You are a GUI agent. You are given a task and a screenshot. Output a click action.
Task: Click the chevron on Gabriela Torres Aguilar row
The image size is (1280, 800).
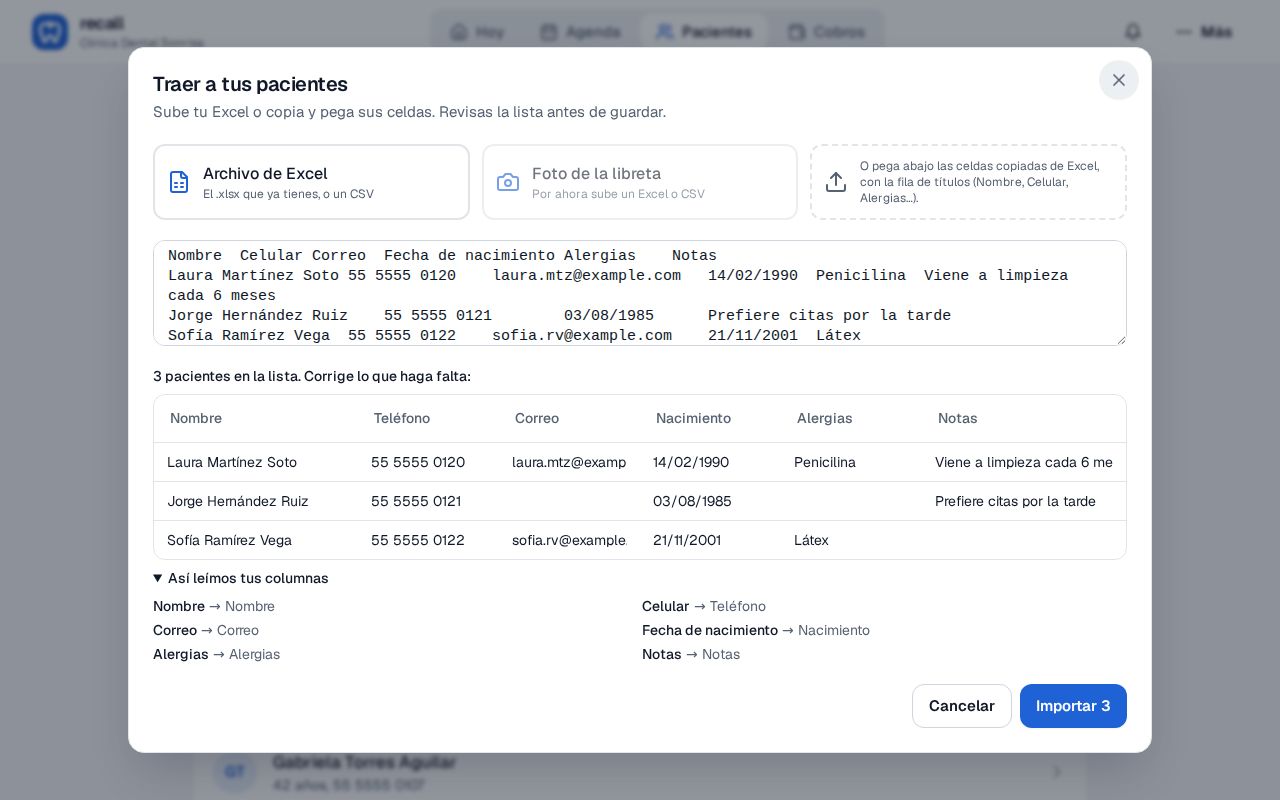1057,772
